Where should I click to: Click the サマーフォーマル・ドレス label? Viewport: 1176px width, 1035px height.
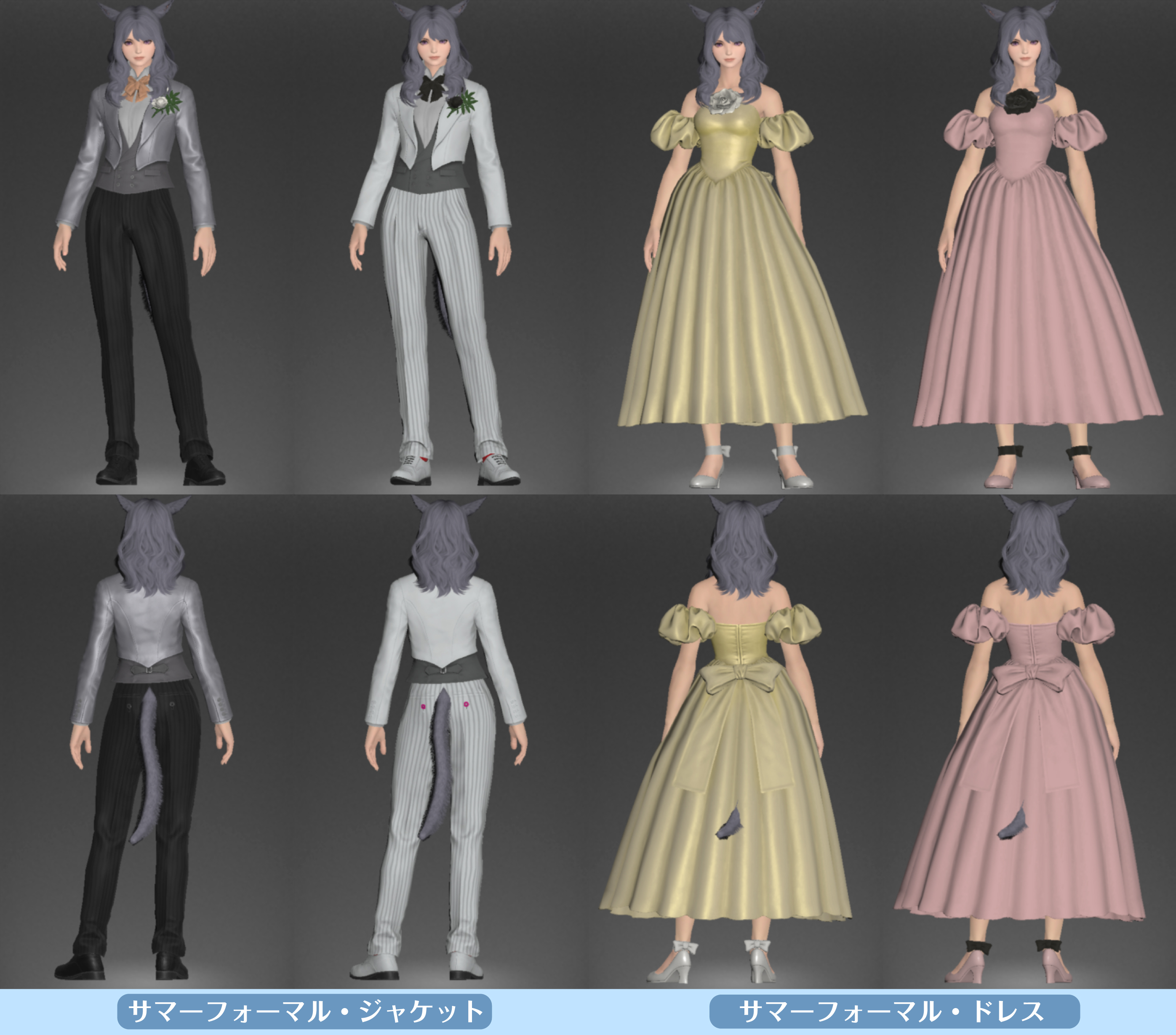coord(894,1011)
